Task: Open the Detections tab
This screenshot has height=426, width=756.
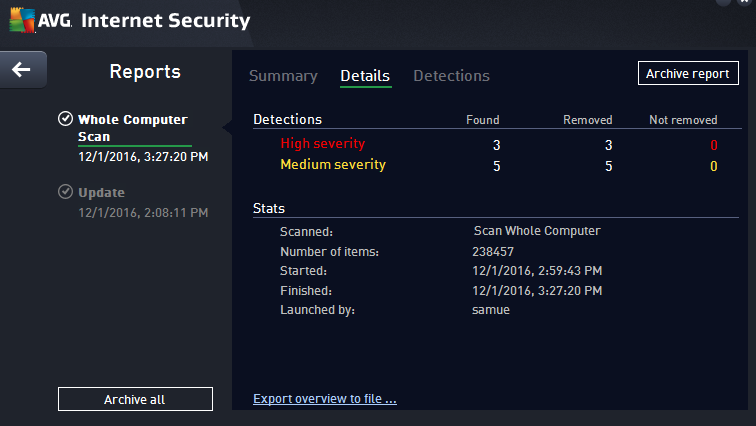Action: pos(451,76)
